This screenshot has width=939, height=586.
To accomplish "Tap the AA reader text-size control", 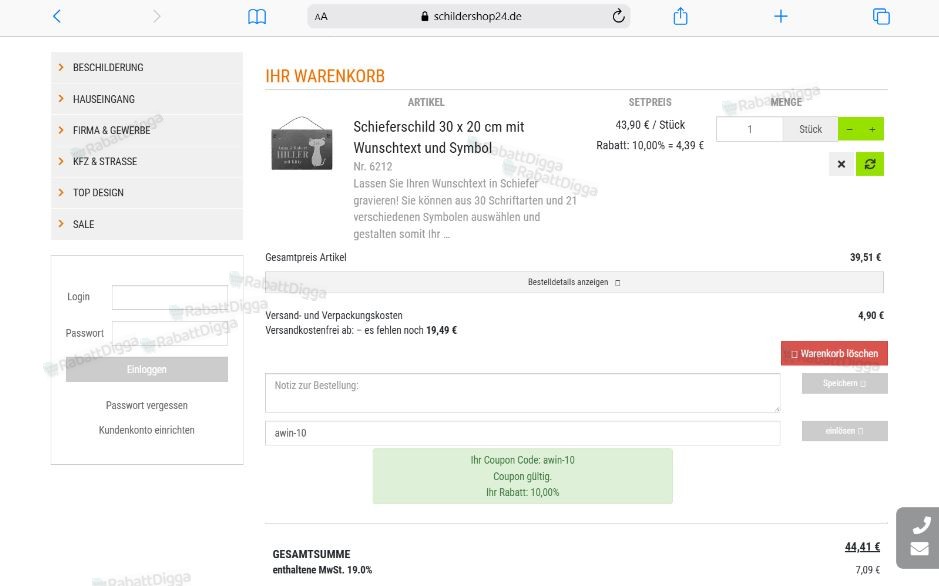I will [321, 17].
